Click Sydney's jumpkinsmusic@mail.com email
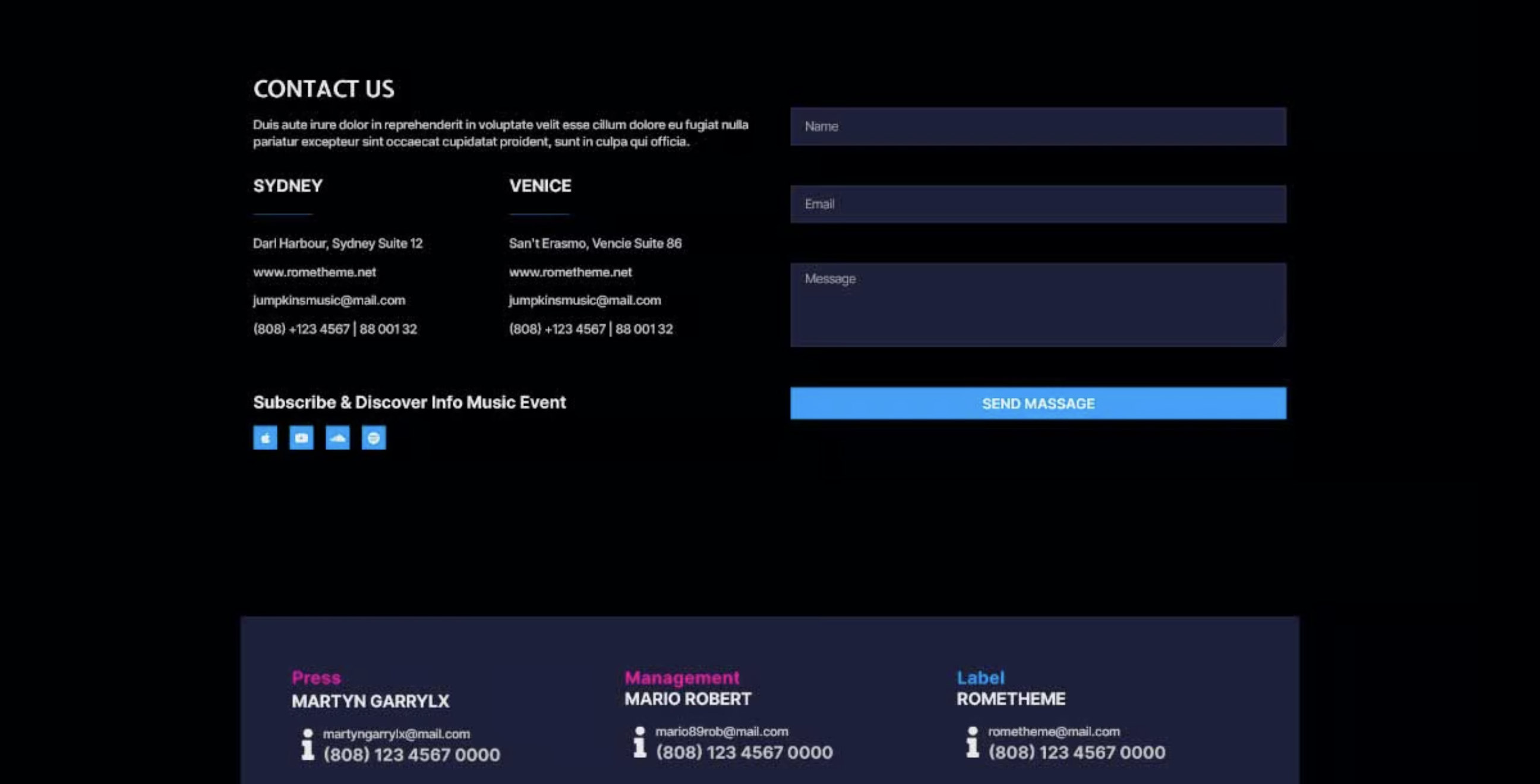Image resolution: width=1540 pixels, height=784 pixels. coord(329,301)
